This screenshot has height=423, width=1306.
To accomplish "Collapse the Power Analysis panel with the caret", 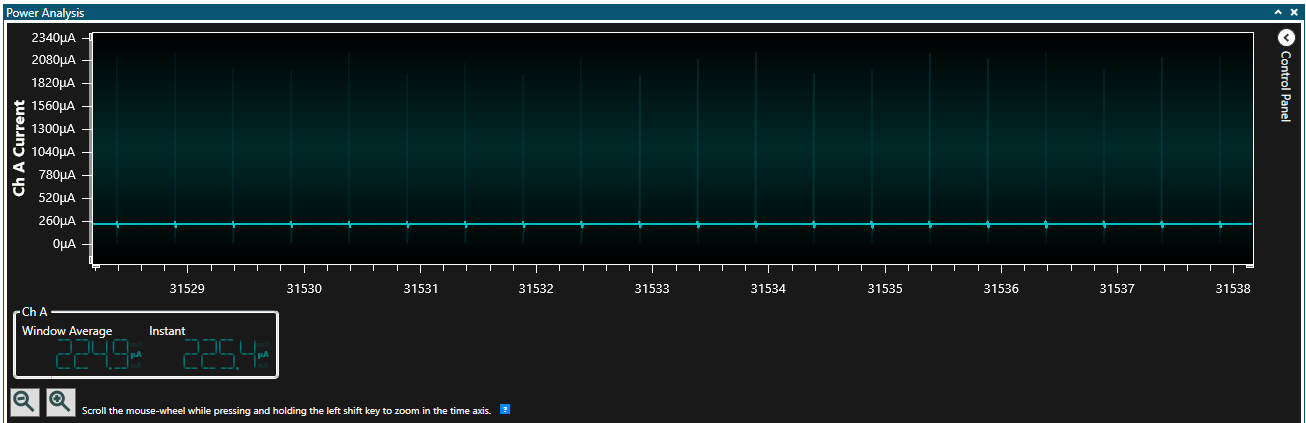I will (x=1277, y=11).
